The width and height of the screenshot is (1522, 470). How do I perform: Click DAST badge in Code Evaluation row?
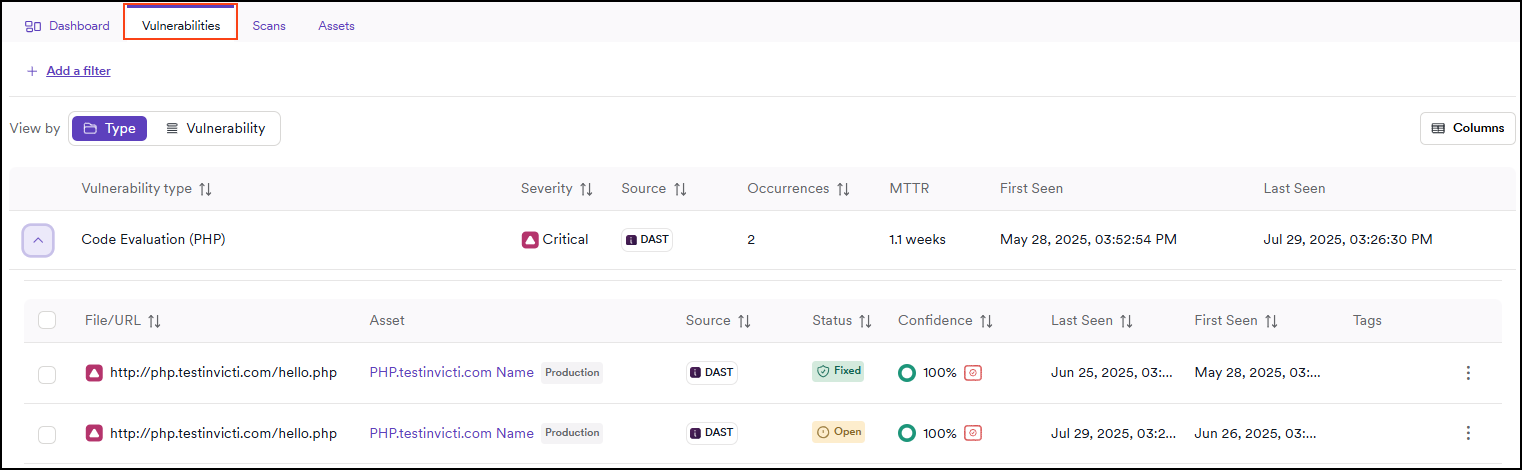click(647, 240)
